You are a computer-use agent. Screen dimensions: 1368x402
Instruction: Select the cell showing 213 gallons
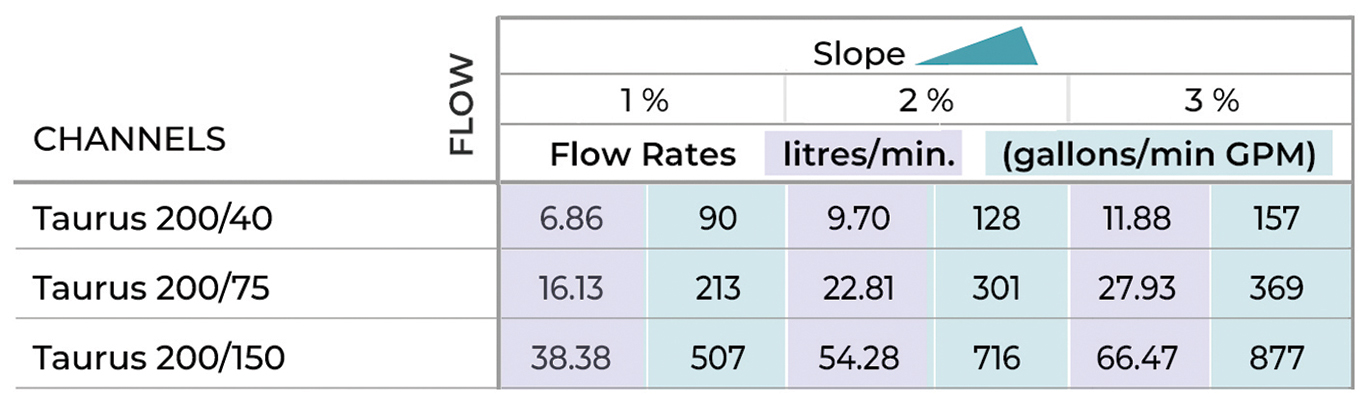[716, 288]
